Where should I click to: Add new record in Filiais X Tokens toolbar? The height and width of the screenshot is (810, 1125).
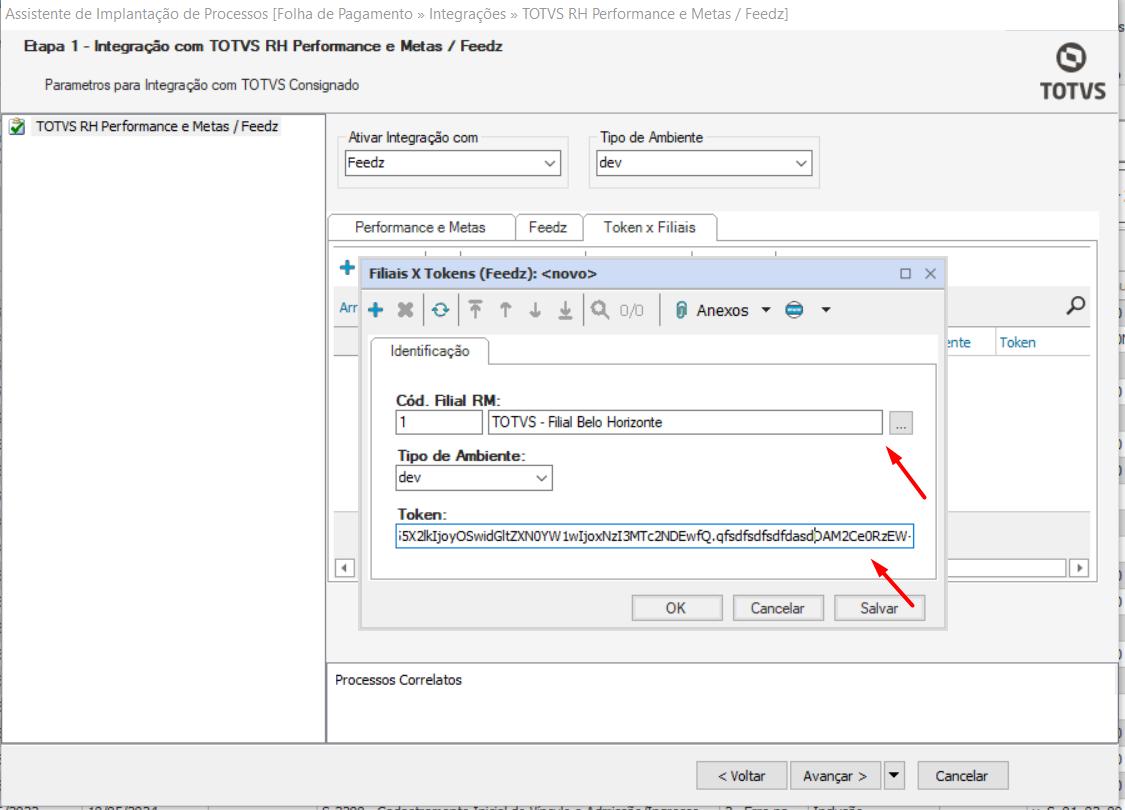pos(375,310)
